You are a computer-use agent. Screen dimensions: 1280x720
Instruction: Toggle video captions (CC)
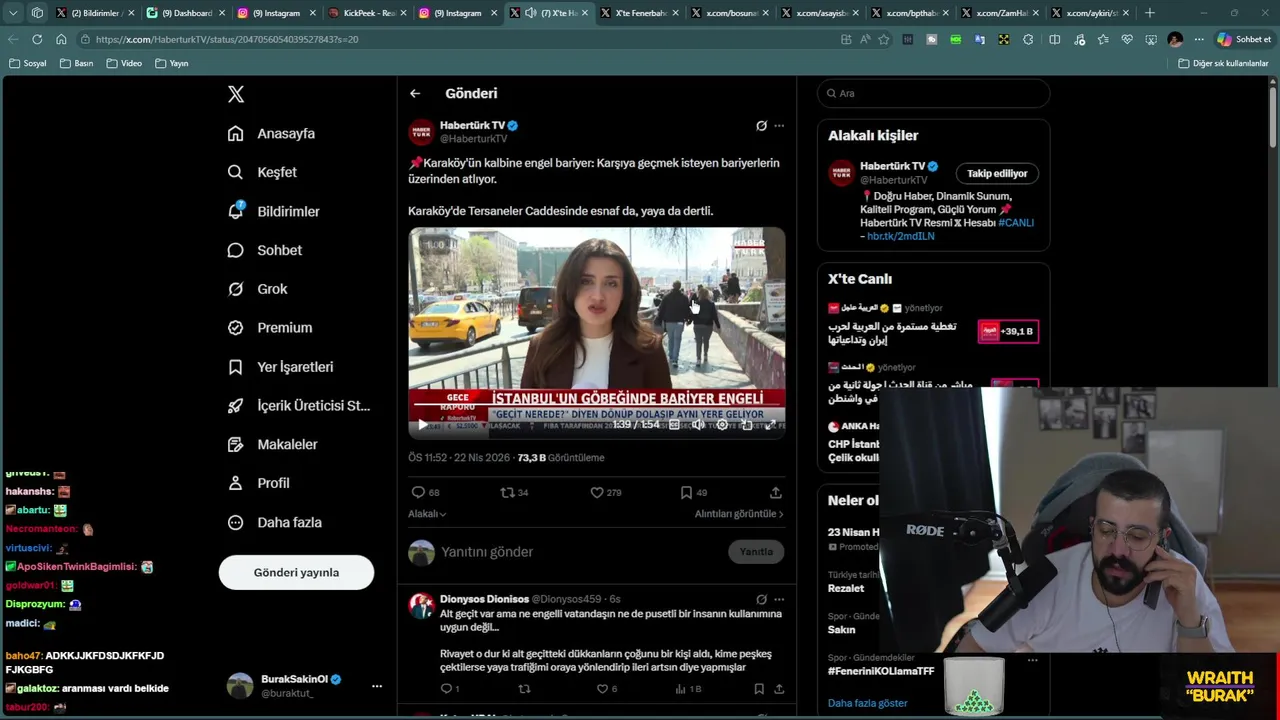[x=675, y=425]
